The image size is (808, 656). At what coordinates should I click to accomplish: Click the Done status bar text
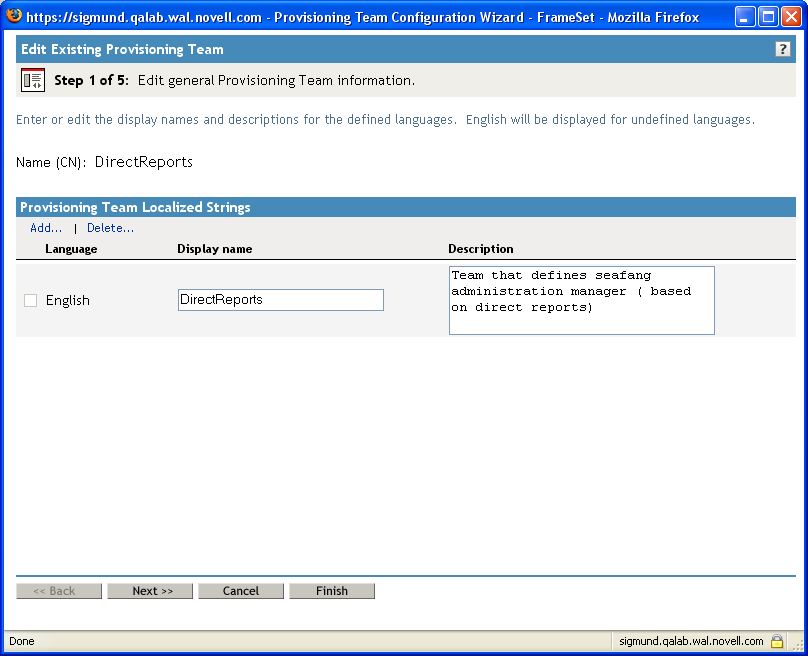(22, 641)
